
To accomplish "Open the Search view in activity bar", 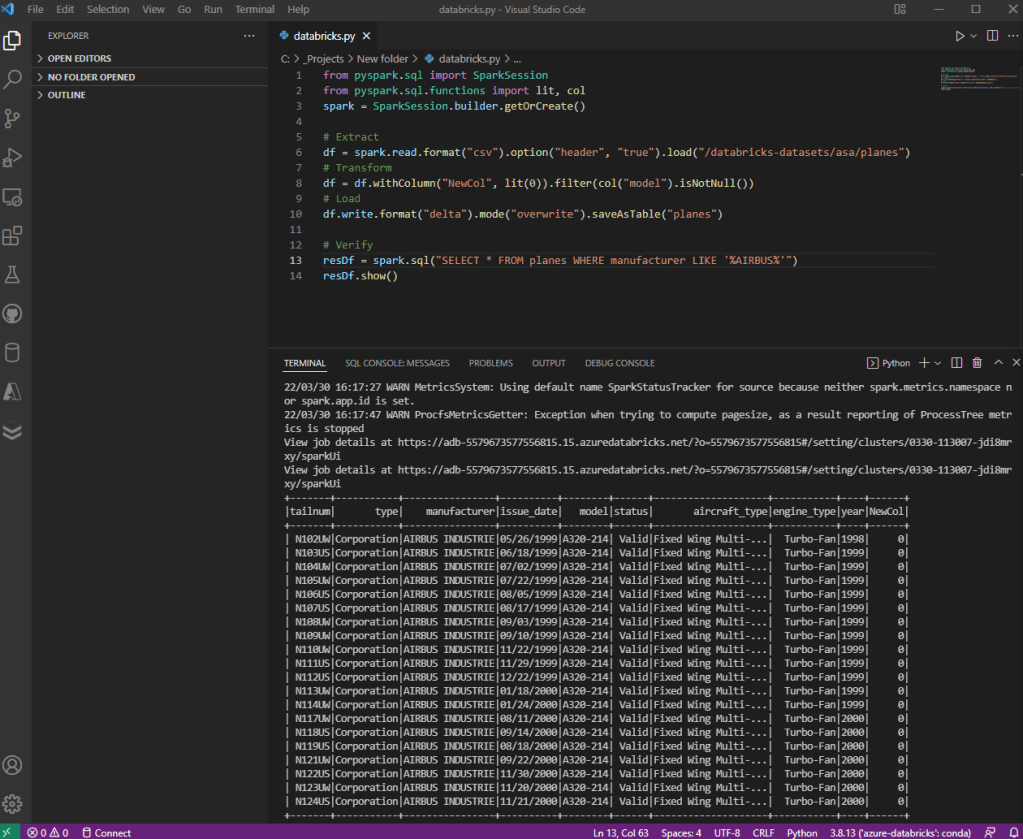I will click(13, 79).
